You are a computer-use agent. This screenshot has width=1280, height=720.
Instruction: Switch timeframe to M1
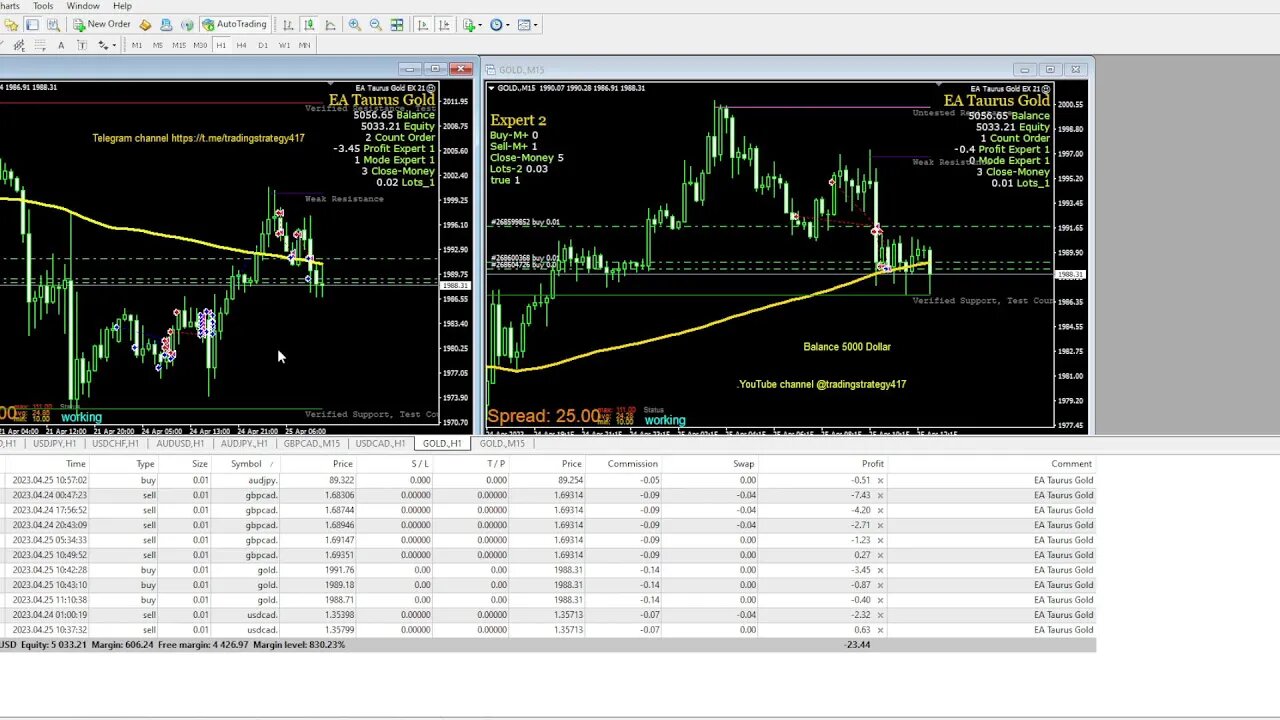(x=137, y=45)
